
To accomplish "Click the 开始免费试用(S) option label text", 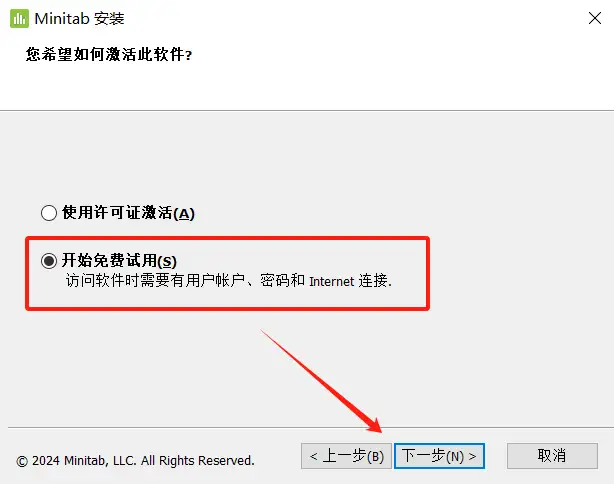I will pos(119,261).
